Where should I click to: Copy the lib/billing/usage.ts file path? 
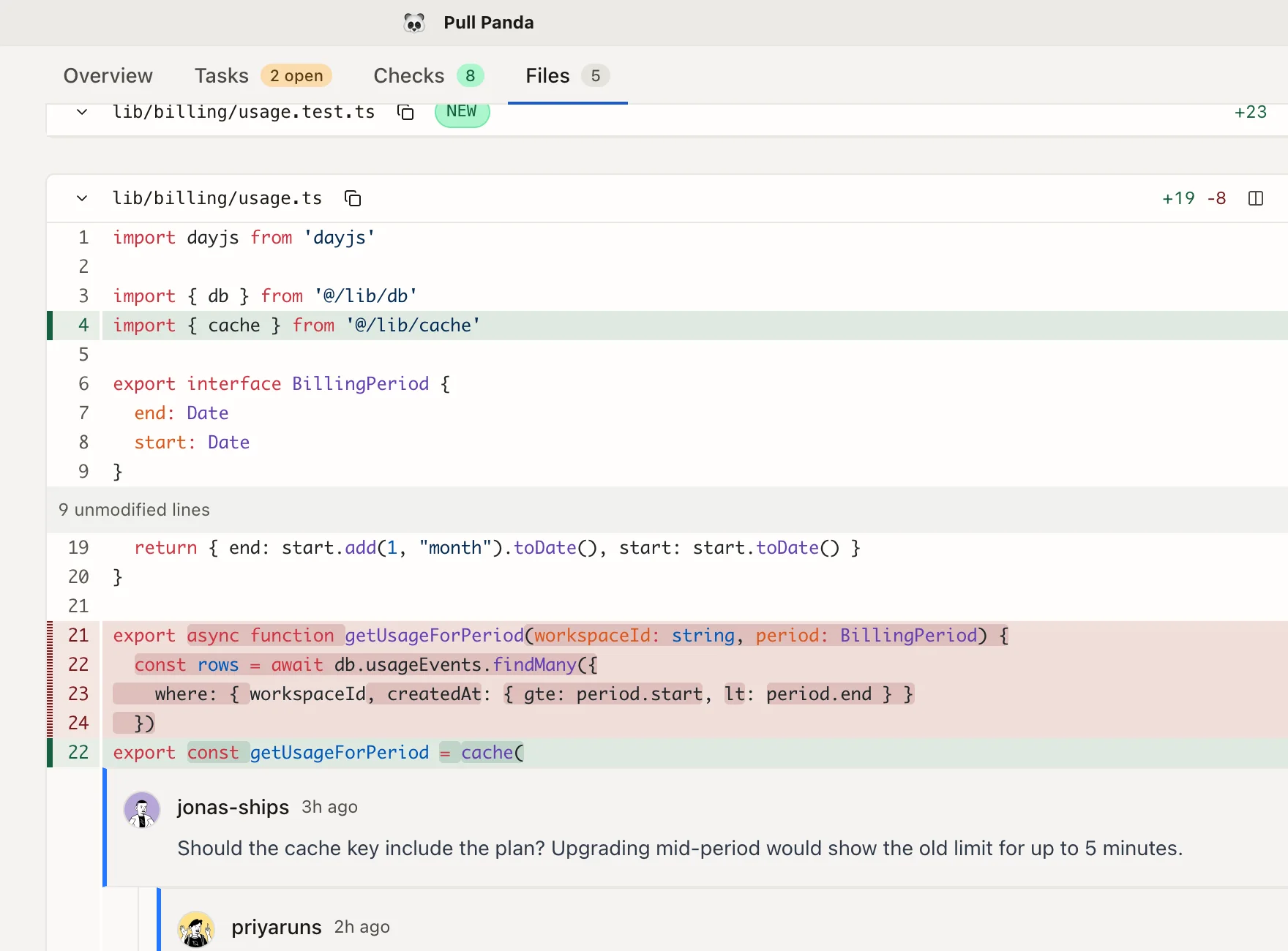(x=353, y=198)
